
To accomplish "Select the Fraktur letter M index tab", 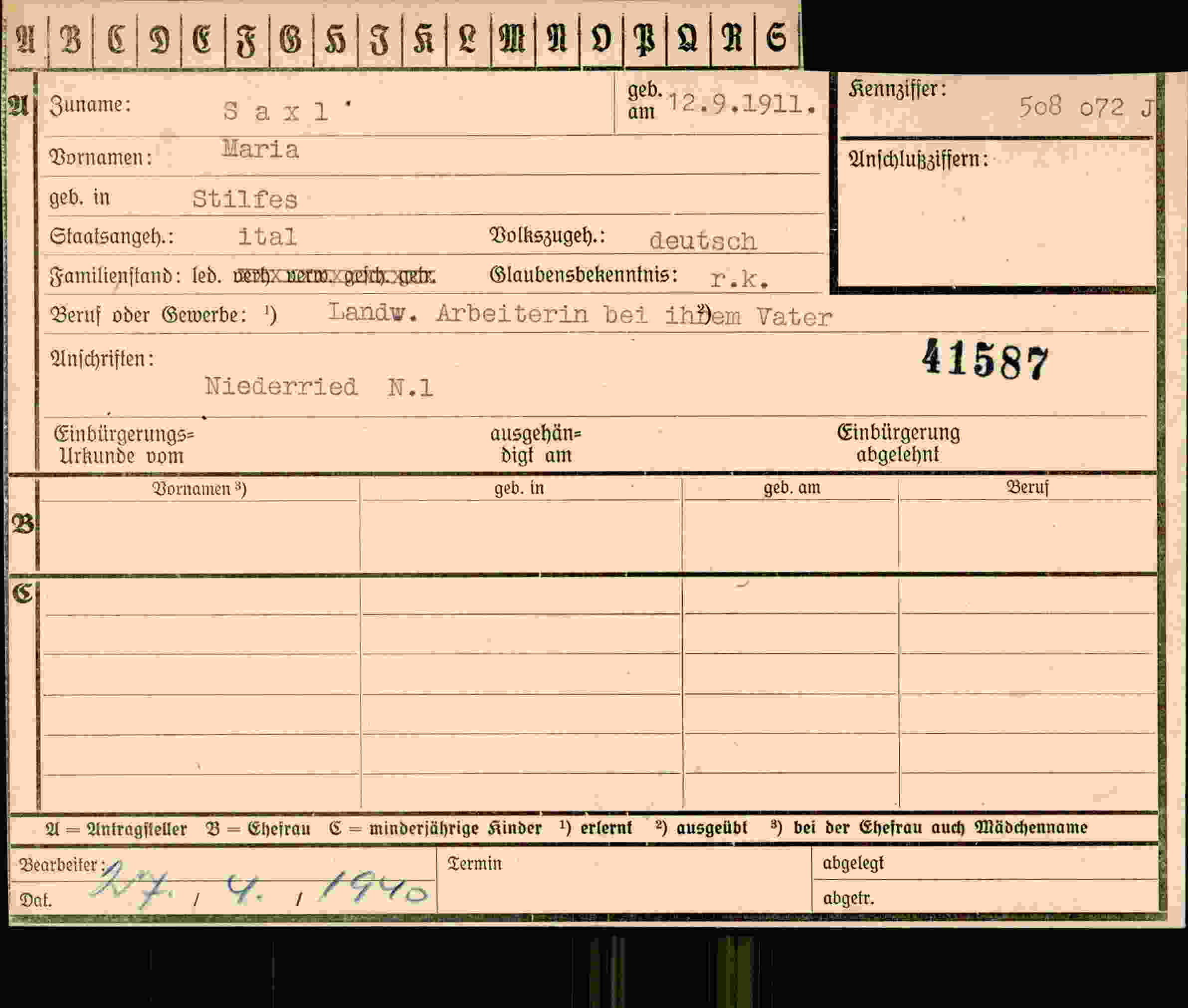I will point(513,40).
